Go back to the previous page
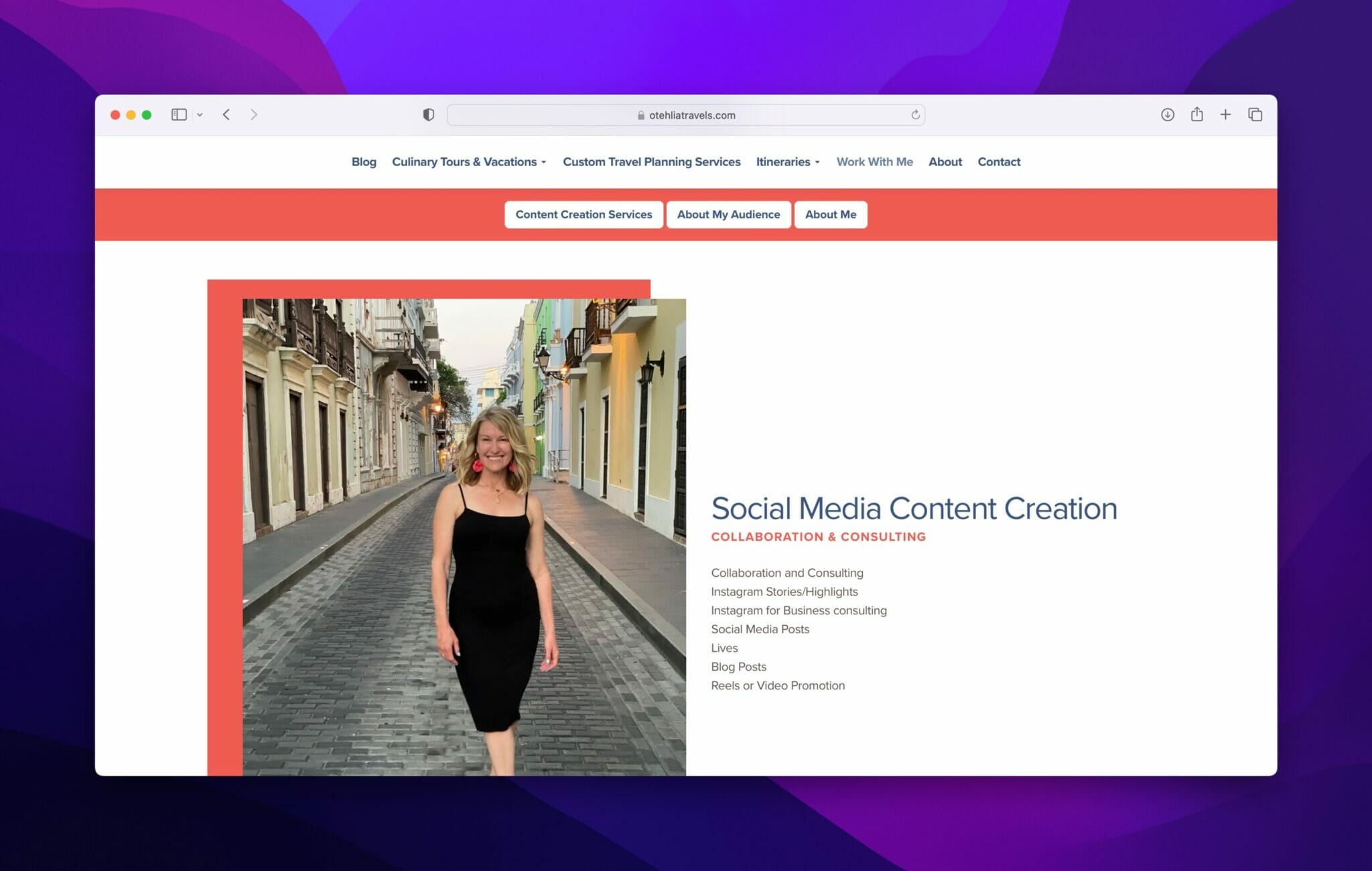Screen dimensions: 1372x871 (226, 115)
